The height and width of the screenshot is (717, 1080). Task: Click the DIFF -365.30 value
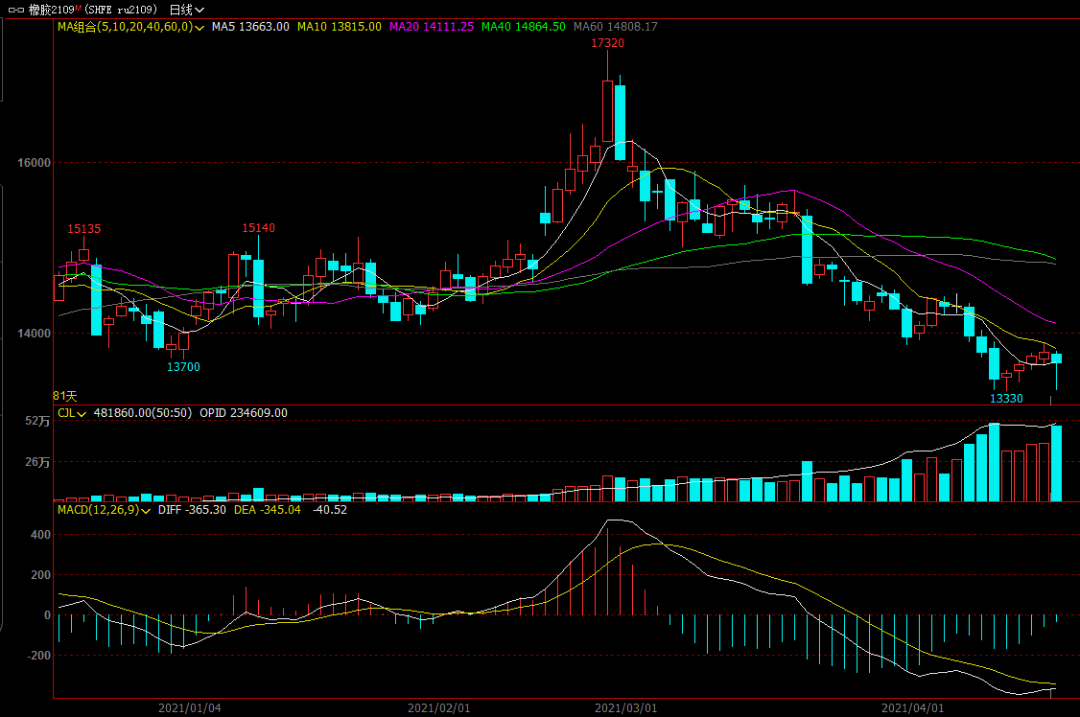[x=192, y=510]
